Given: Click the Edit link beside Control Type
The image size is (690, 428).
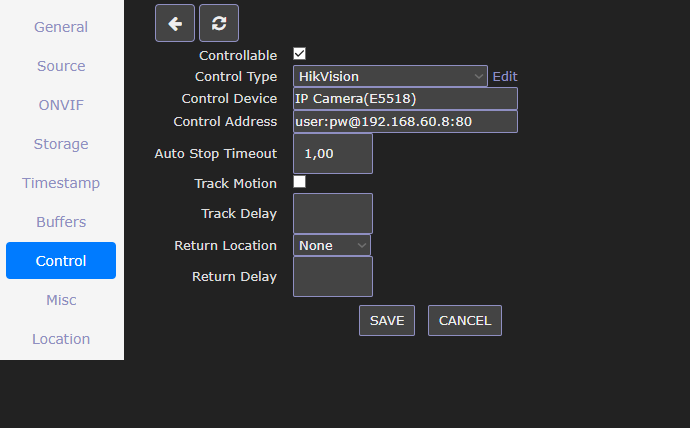Looking at the screenshot, I should click(x=505, y=77).
